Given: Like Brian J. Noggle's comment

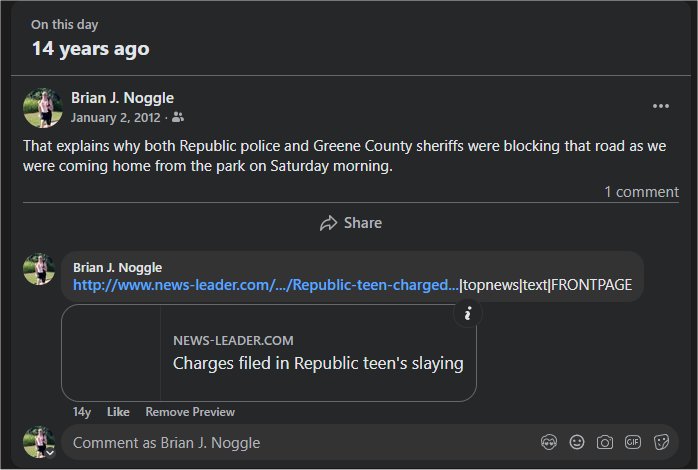Looking at the screenshot, I should click(118, 412).
